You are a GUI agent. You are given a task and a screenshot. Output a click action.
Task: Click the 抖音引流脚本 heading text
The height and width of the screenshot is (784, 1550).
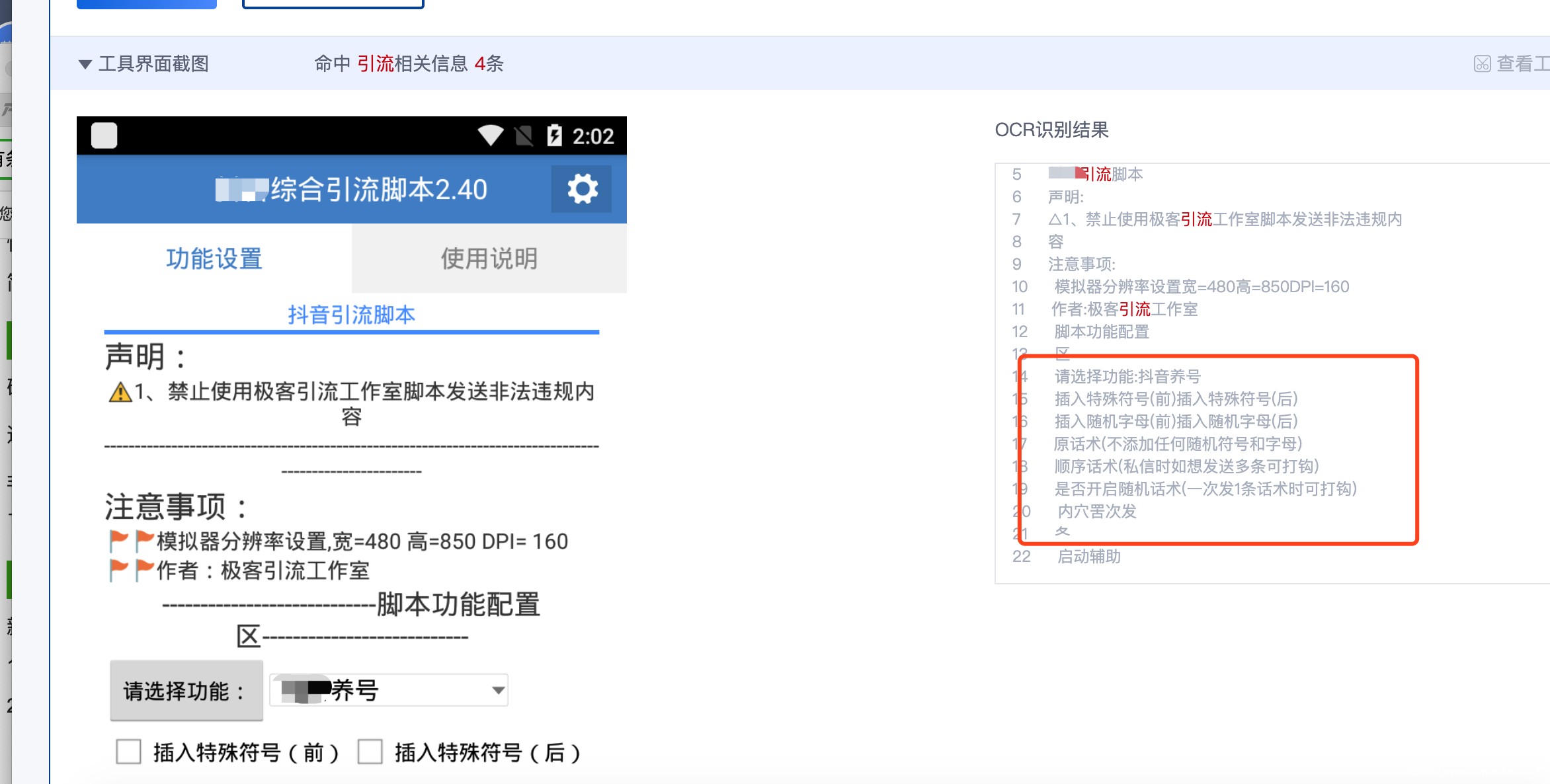pos(351,315)
